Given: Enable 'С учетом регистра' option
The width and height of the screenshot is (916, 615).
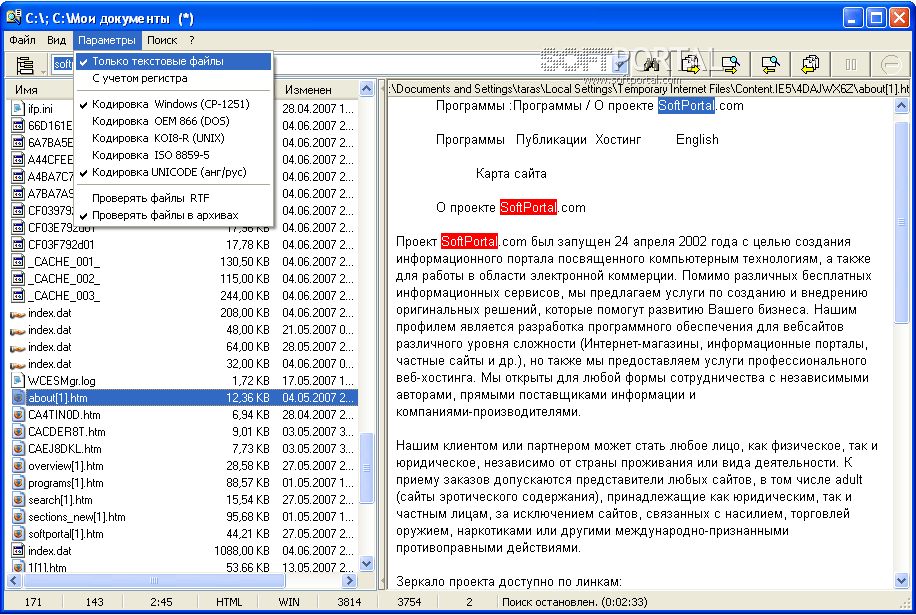Looking at the screenshot, I should [x=174, y=78].
